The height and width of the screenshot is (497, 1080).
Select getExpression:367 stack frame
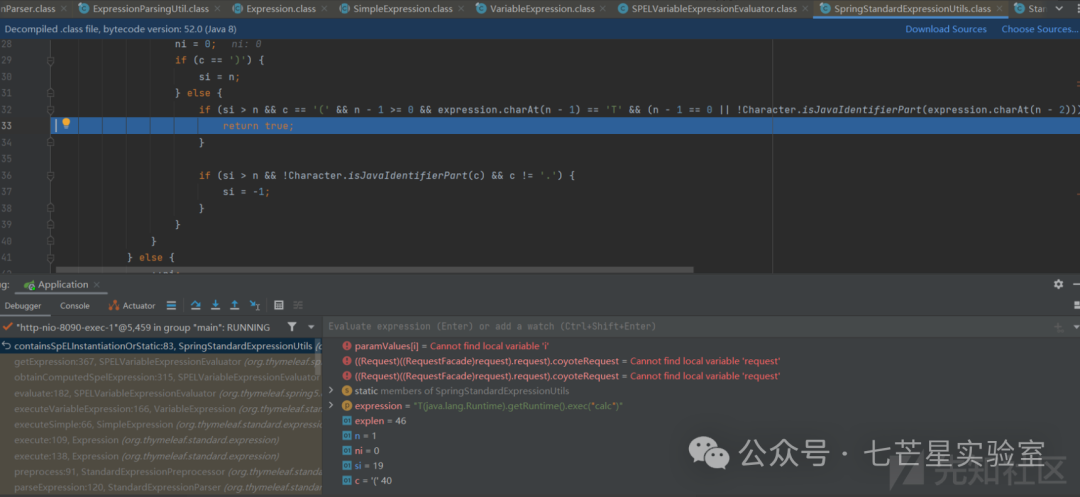[160, 362]
